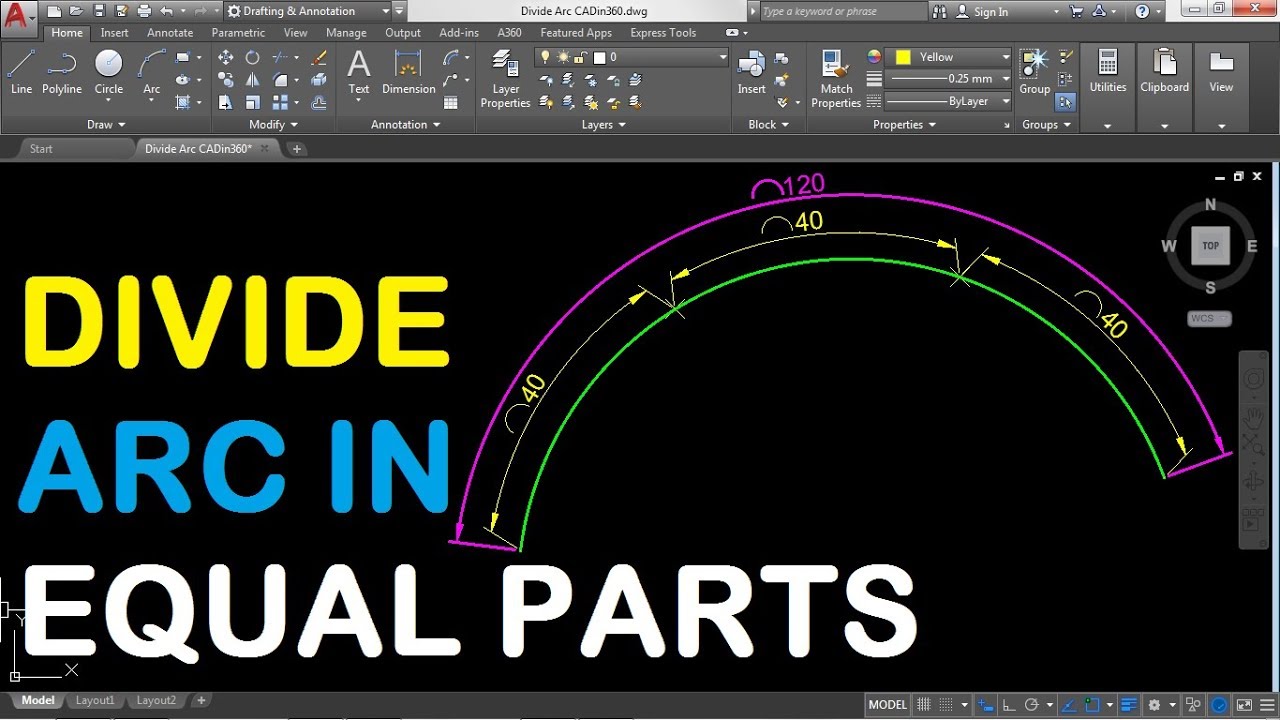Click the TOP face of ViewCube

1210,245
